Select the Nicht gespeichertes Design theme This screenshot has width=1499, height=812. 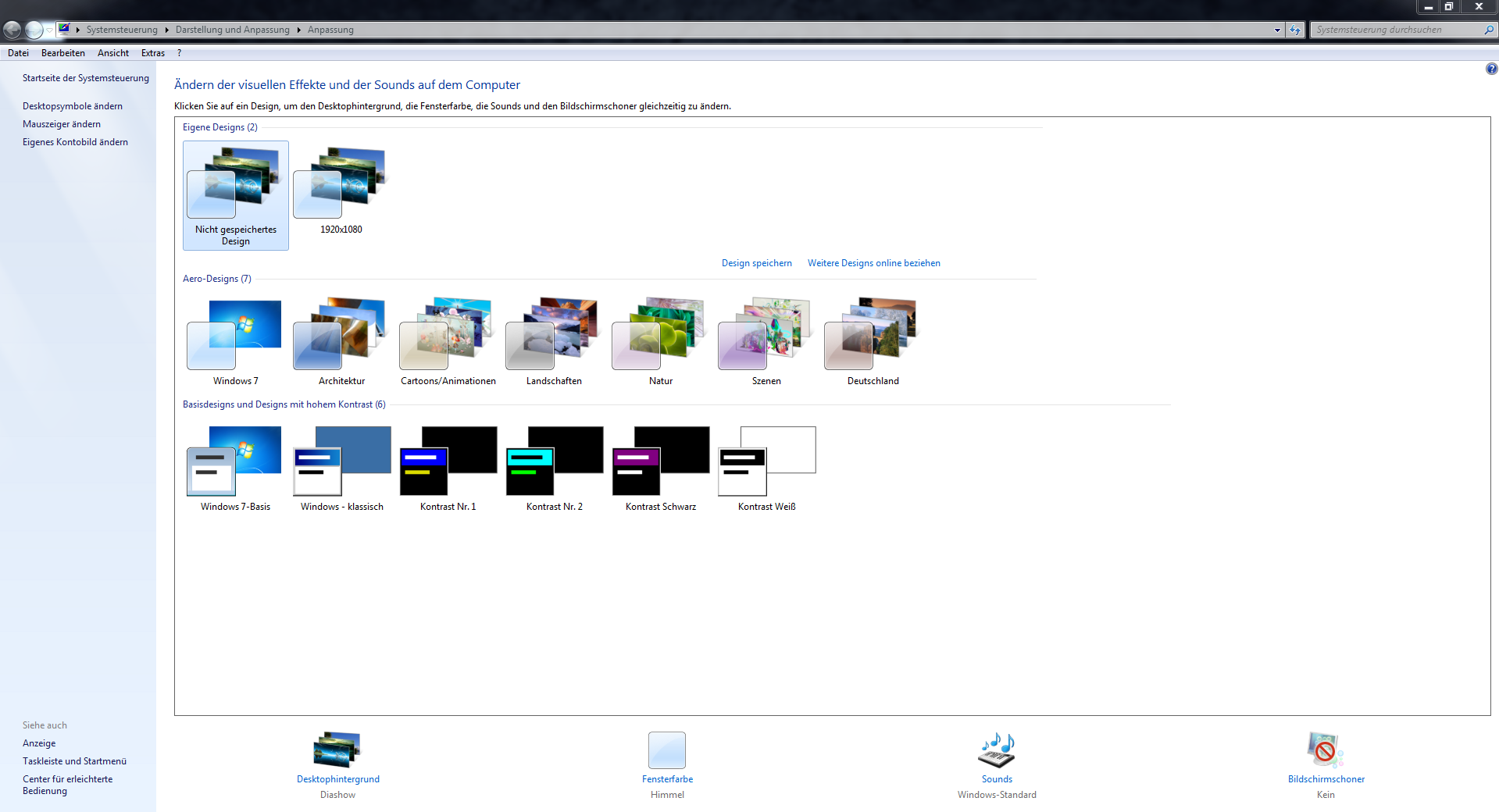click(235, 195)
